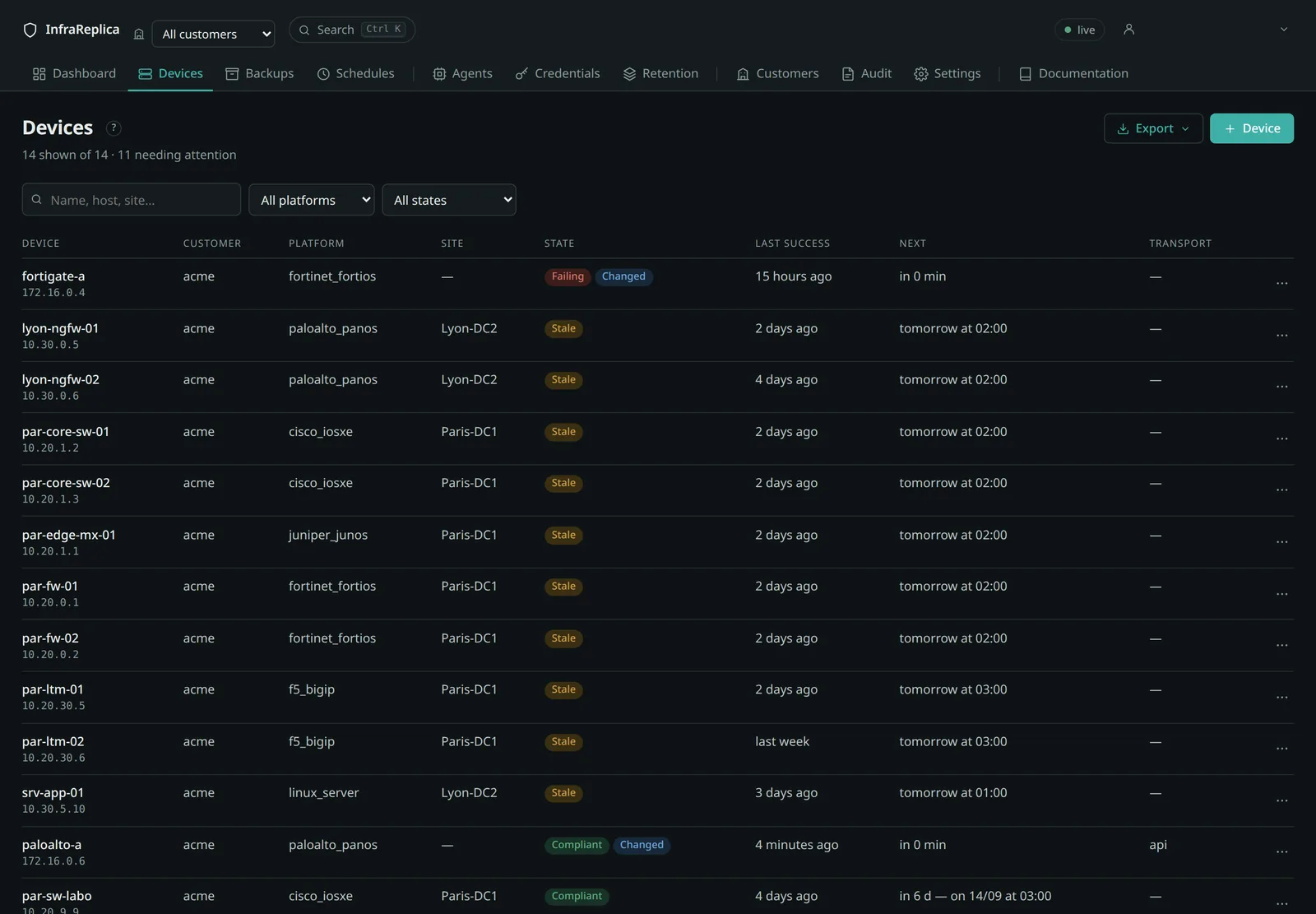Open device lyon-ngfw-01

tap(60, 328)
